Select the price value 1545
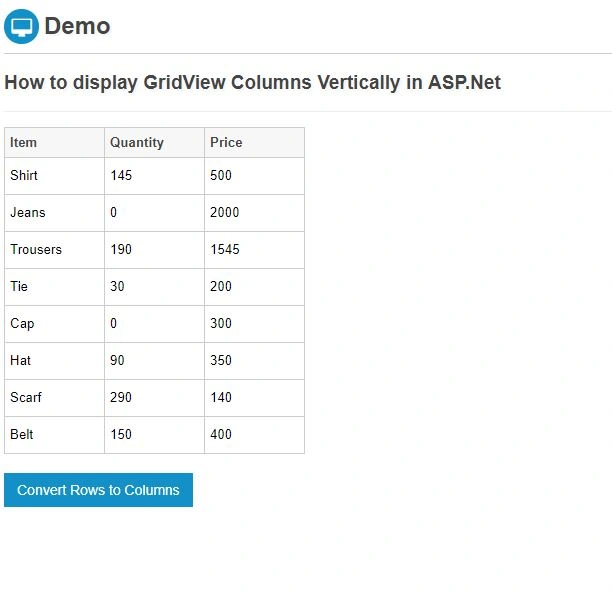The width and height of the screenshot is (612, 591). (225, 249)
